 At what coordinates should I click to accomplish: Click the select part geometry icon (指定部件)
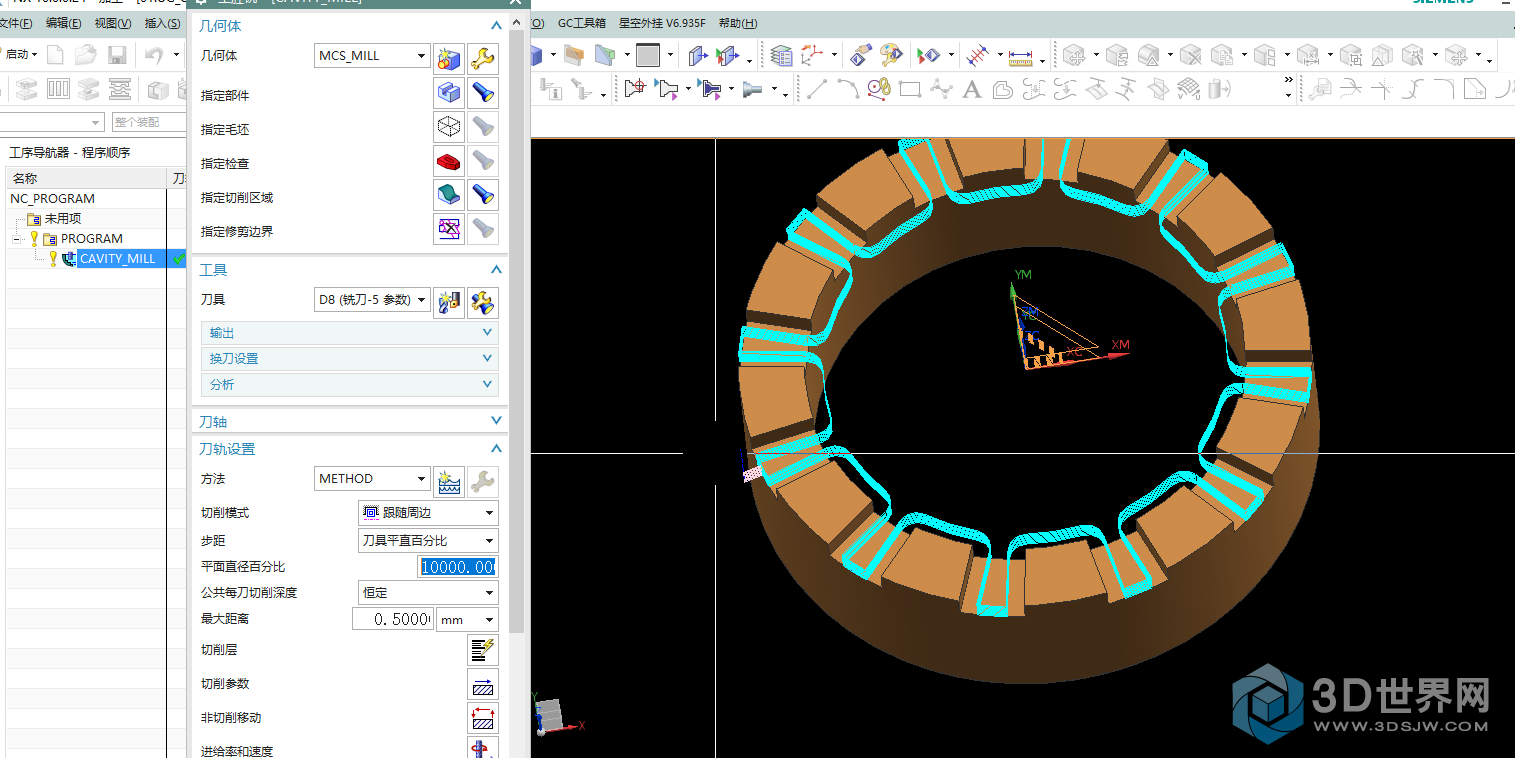click(449, 94)
